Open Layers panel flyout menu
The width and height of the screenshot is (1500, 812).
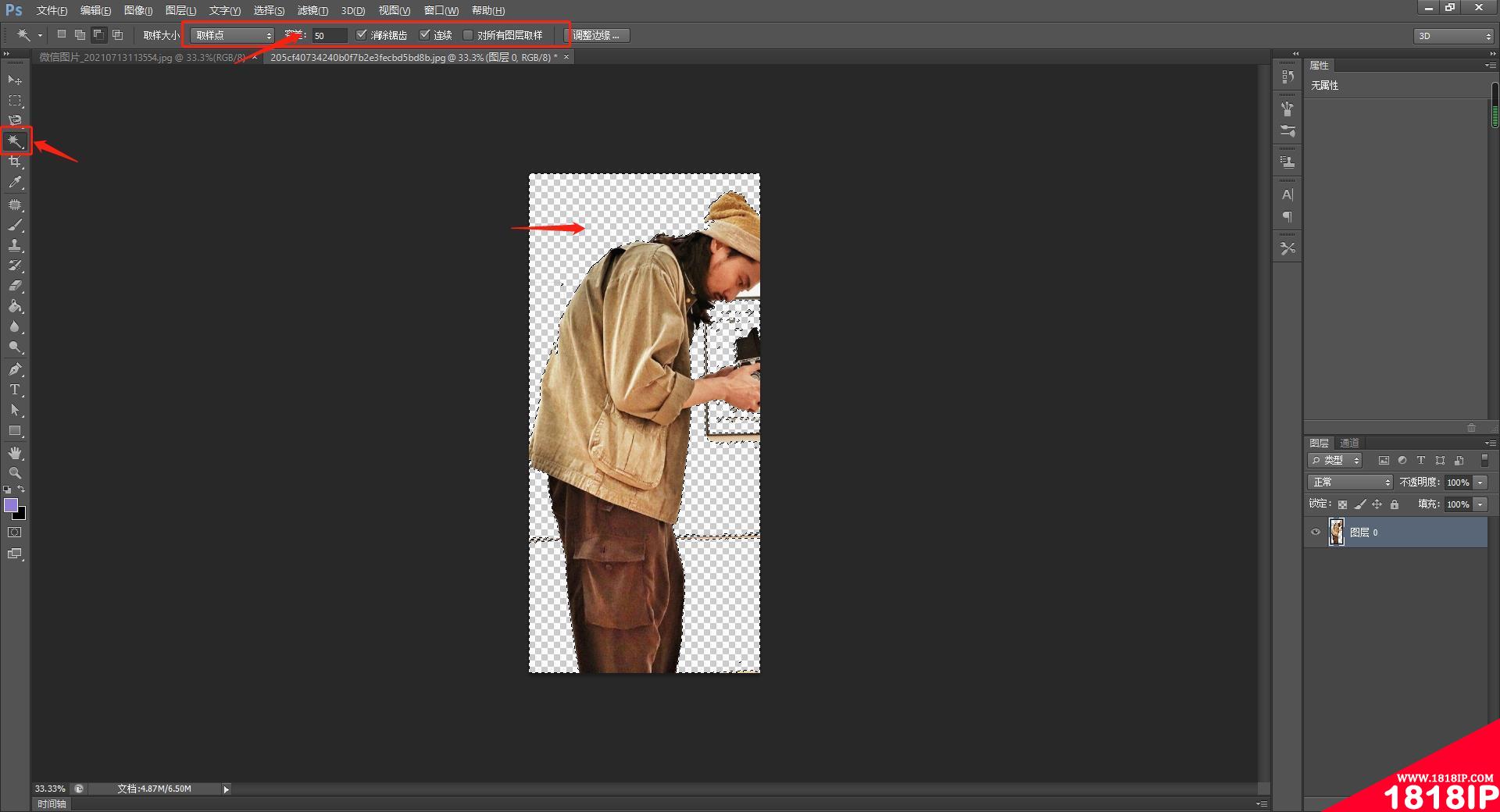pos(1491,443)
